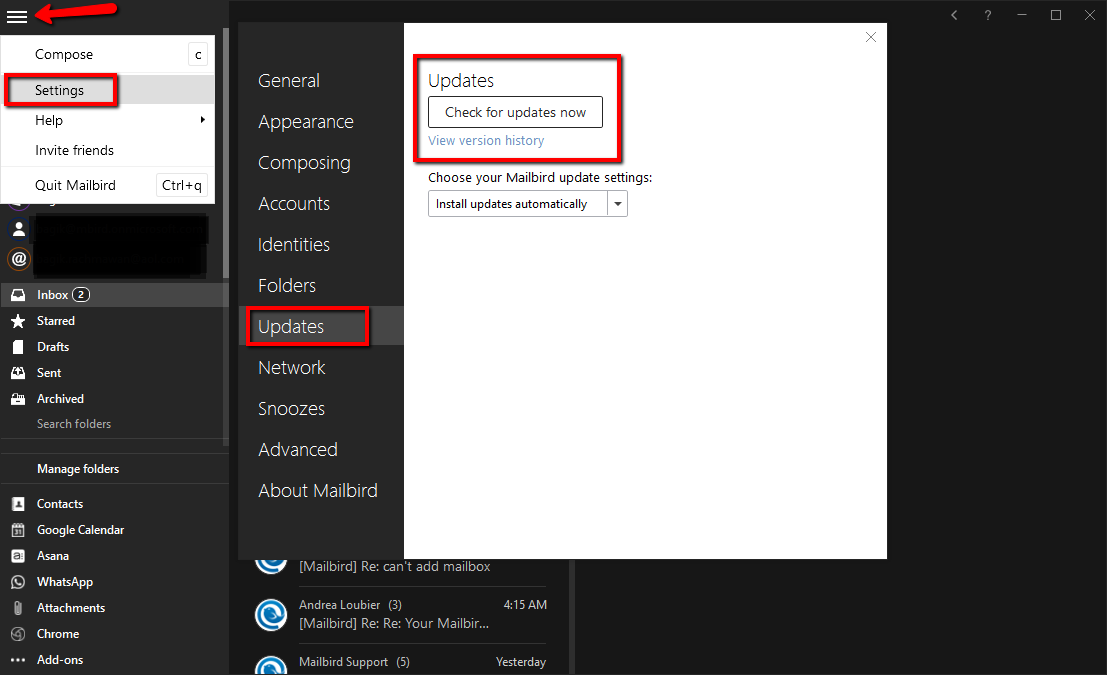
Task: Open the update settings dropdown arrow
Action: tap(617, 204)
